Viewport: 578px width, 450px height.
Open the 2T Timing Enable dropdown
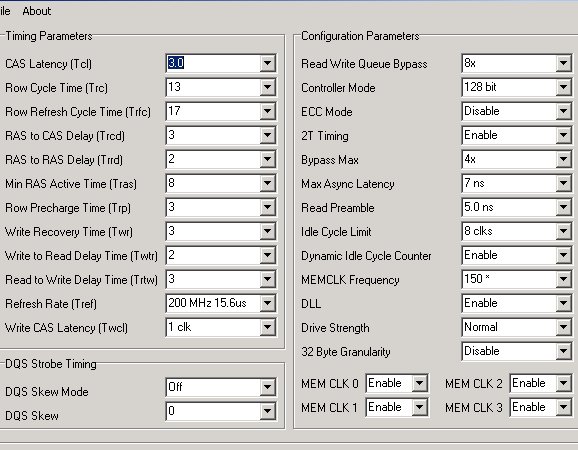point(564,135)
